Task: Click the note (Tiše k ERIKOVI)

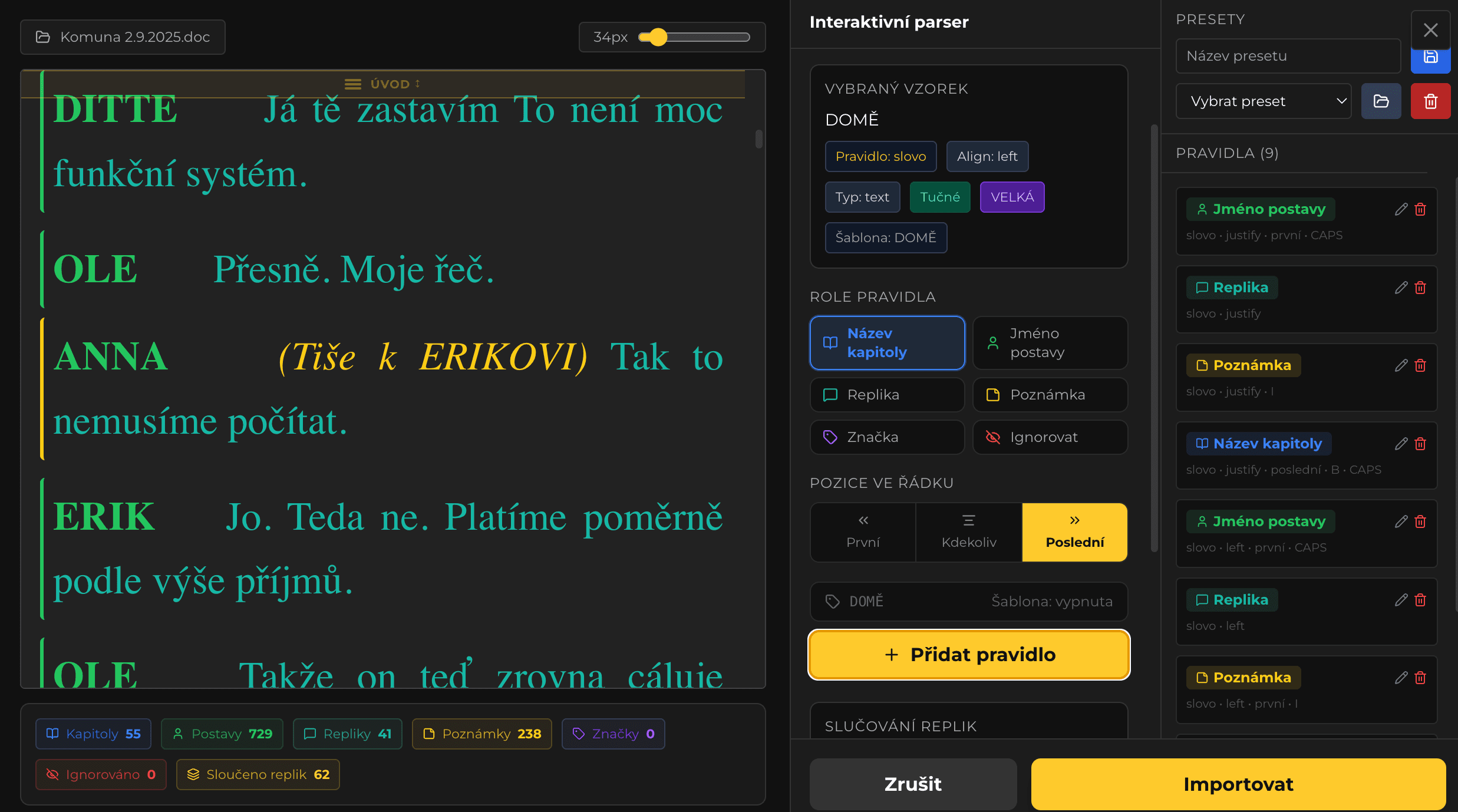Action: [x=433, y=357]
